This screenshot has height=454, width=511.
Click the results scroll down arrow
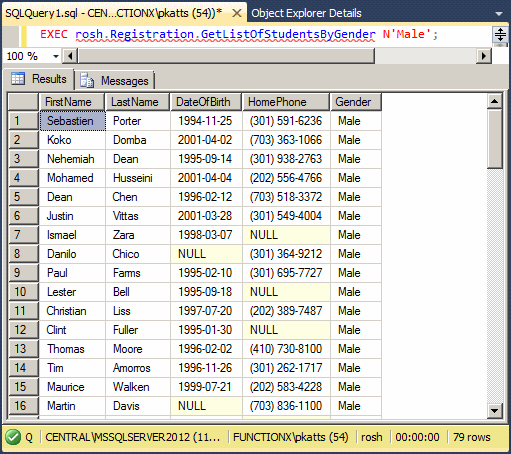(x=494, y=411)
